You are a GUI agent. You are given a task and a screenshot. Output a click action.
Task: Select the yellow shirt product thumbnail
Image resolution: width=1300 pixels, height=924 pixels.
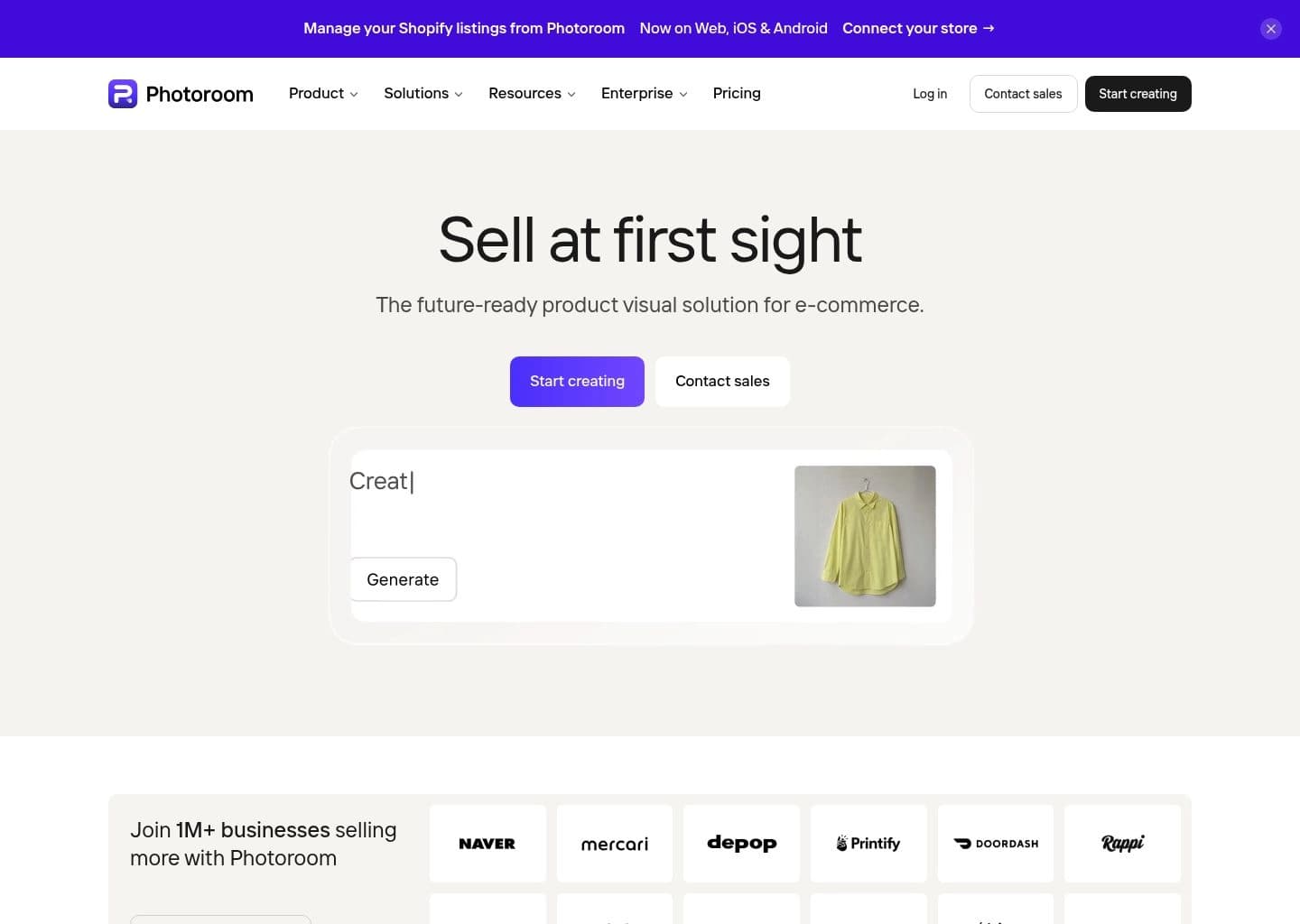865,536
